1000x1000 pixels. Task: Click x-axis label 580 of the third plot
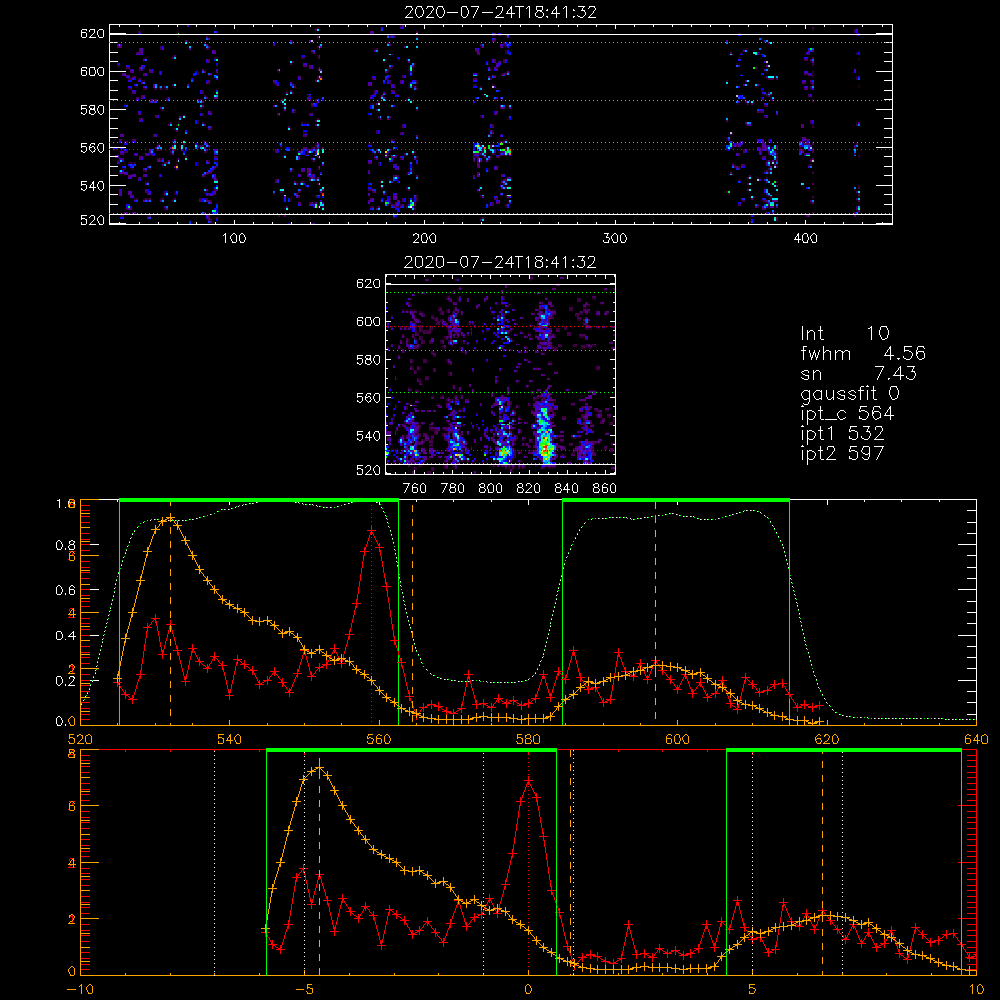click(x=528, y=740)
